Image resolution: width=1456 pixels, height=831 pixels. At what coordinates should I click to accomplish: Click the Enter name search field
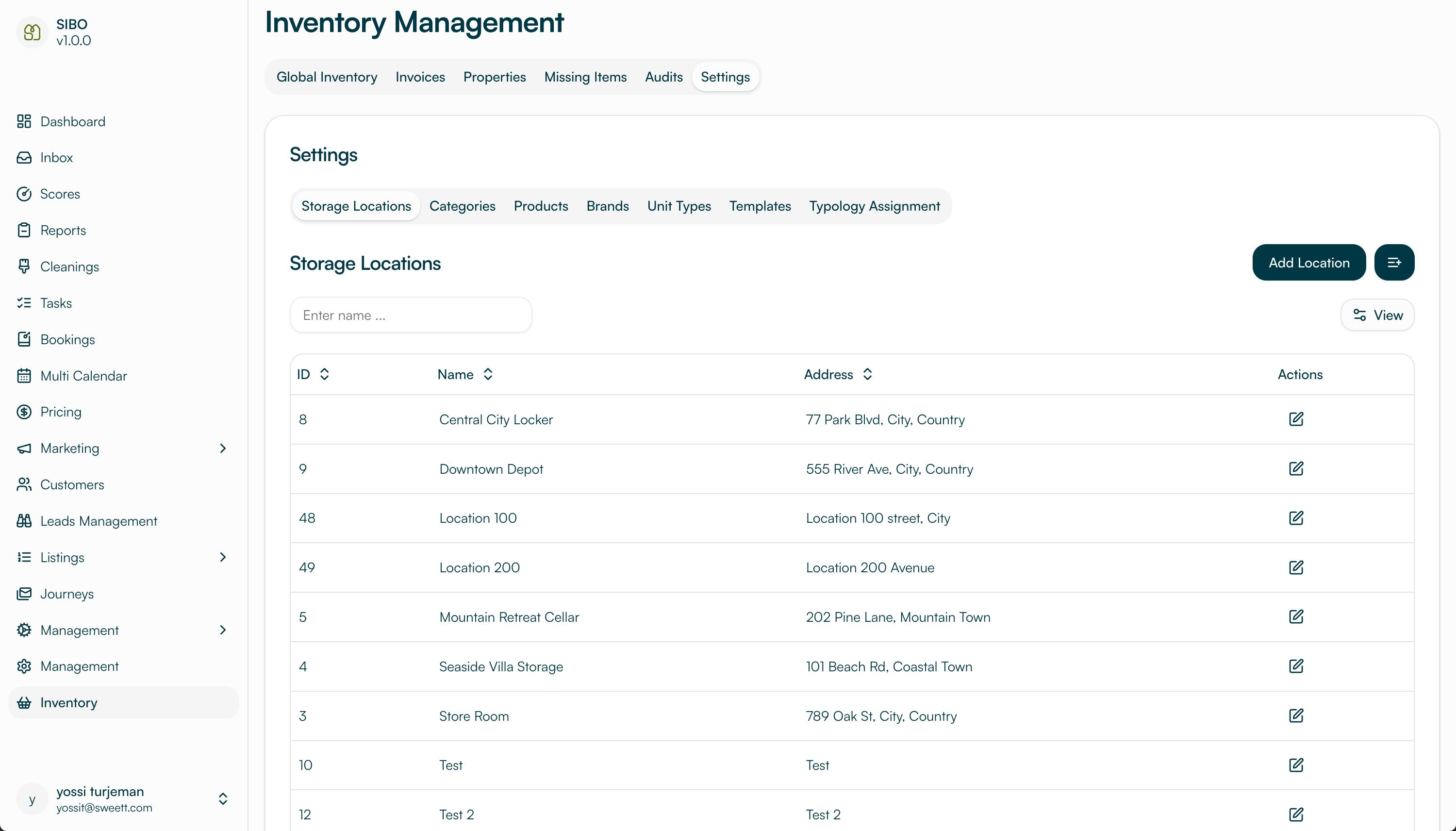(410, 315)
